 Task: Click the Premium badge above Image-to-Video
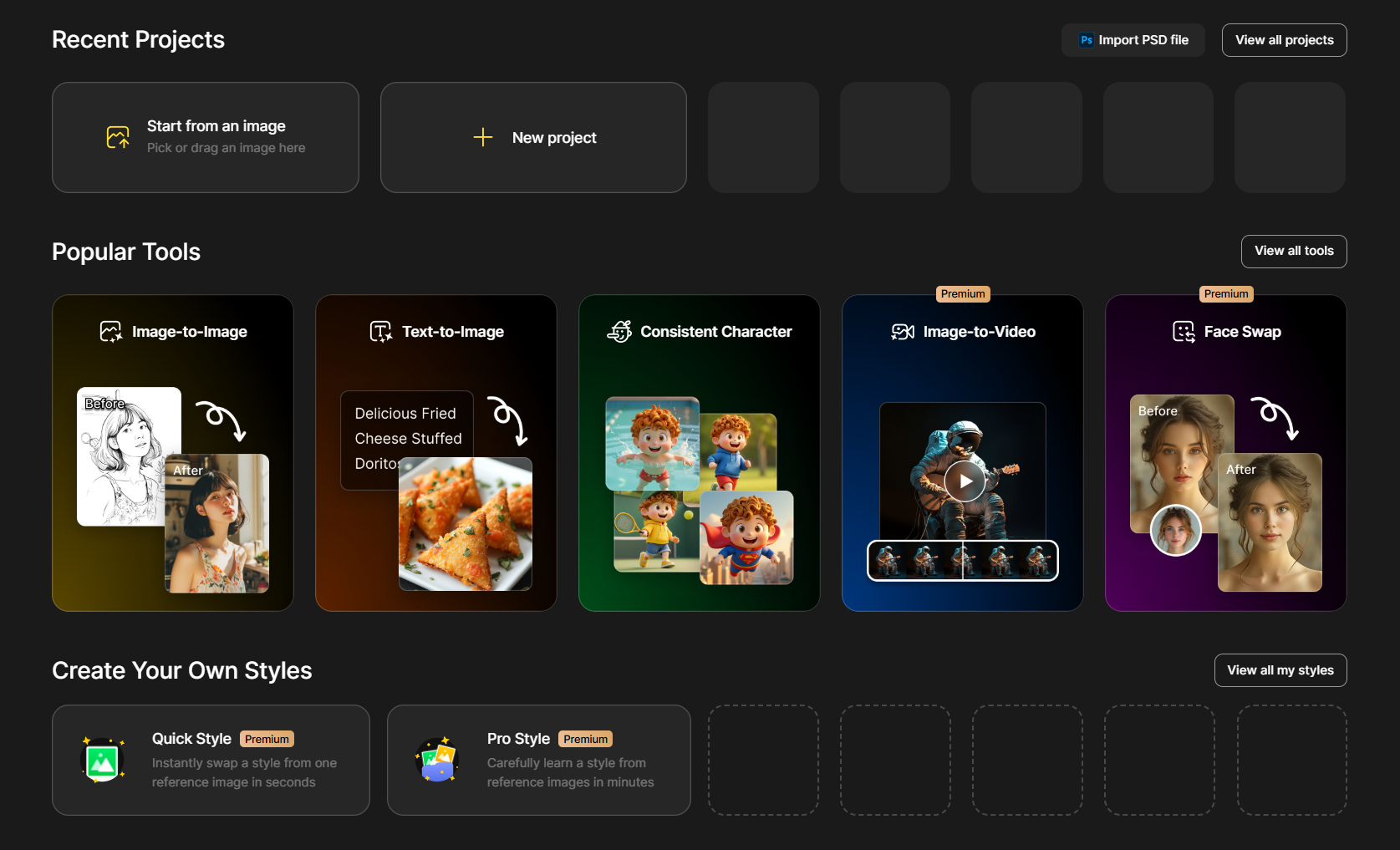pyautogui.click(x=963, y=294)
